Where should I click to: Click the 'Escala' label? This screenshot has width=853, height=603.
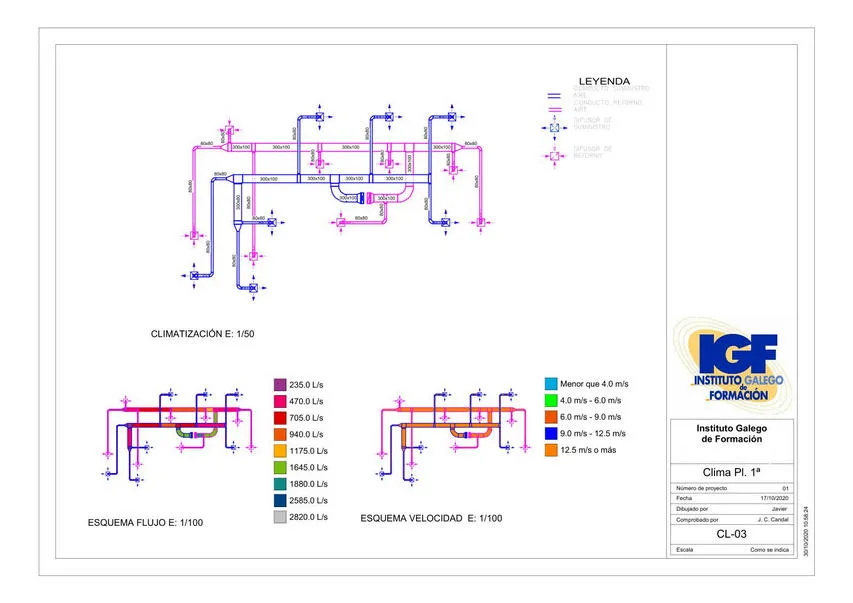(x=684, y=550)
